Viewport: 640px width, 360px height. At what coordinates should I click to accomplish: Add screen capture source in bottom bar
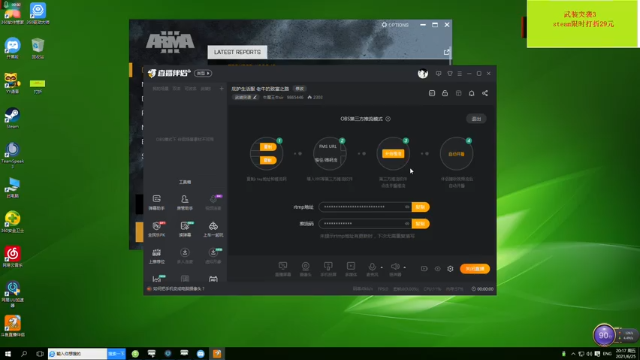[x=283, y=269]
